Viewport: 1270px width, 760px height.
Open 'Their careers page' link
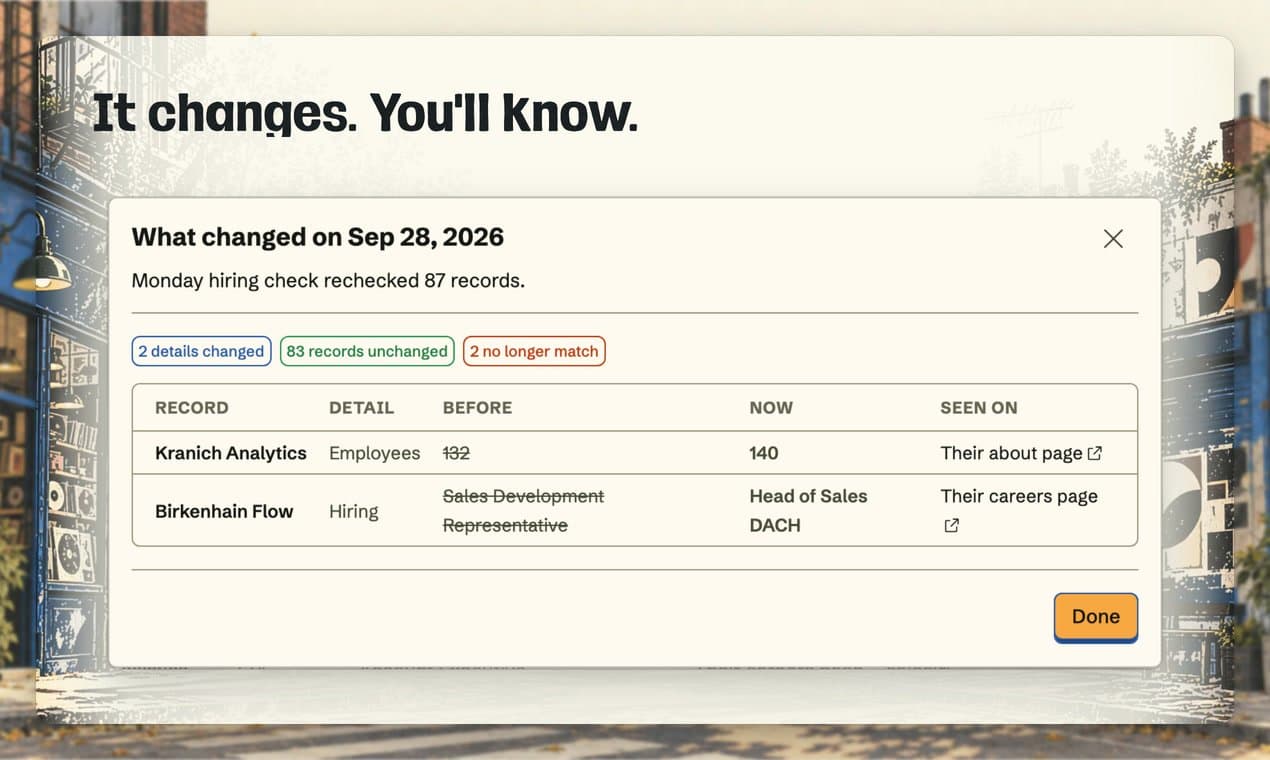[1019, 510]
